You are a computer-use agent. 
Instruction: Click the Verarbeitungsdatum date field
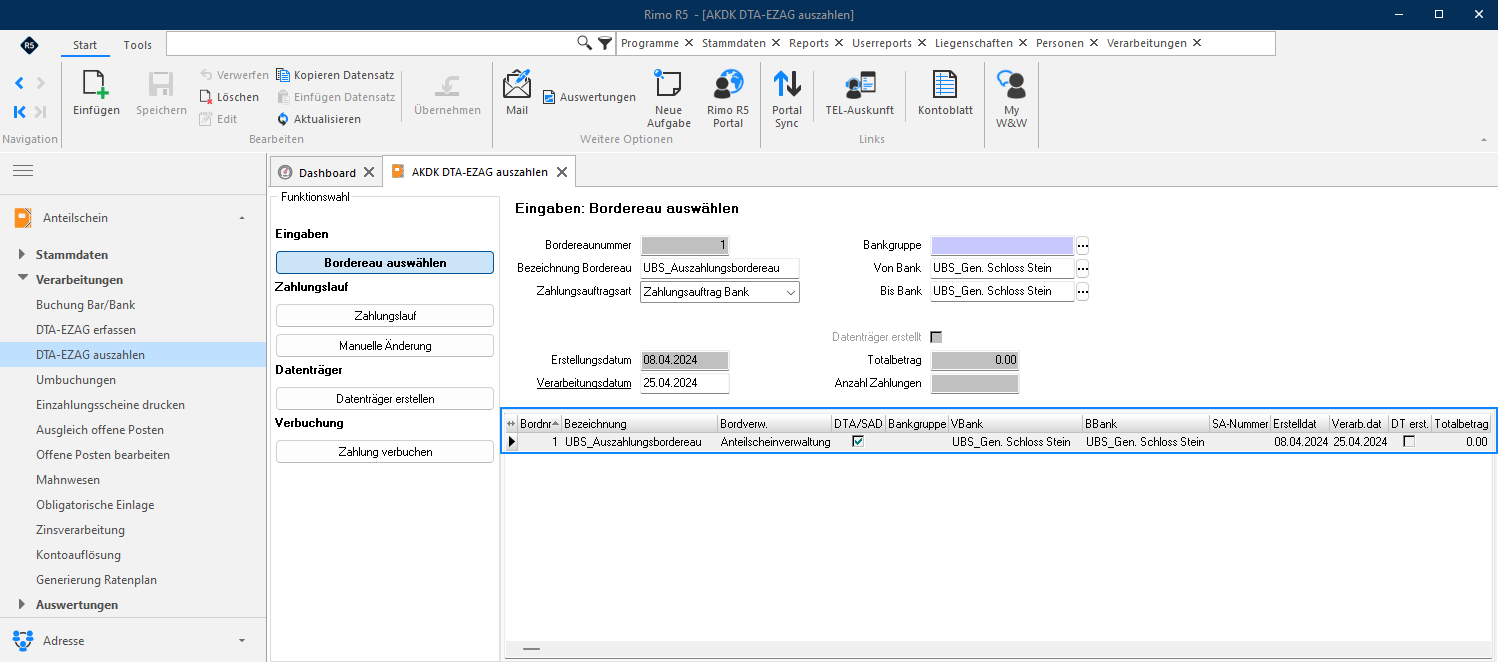(685, 383)
